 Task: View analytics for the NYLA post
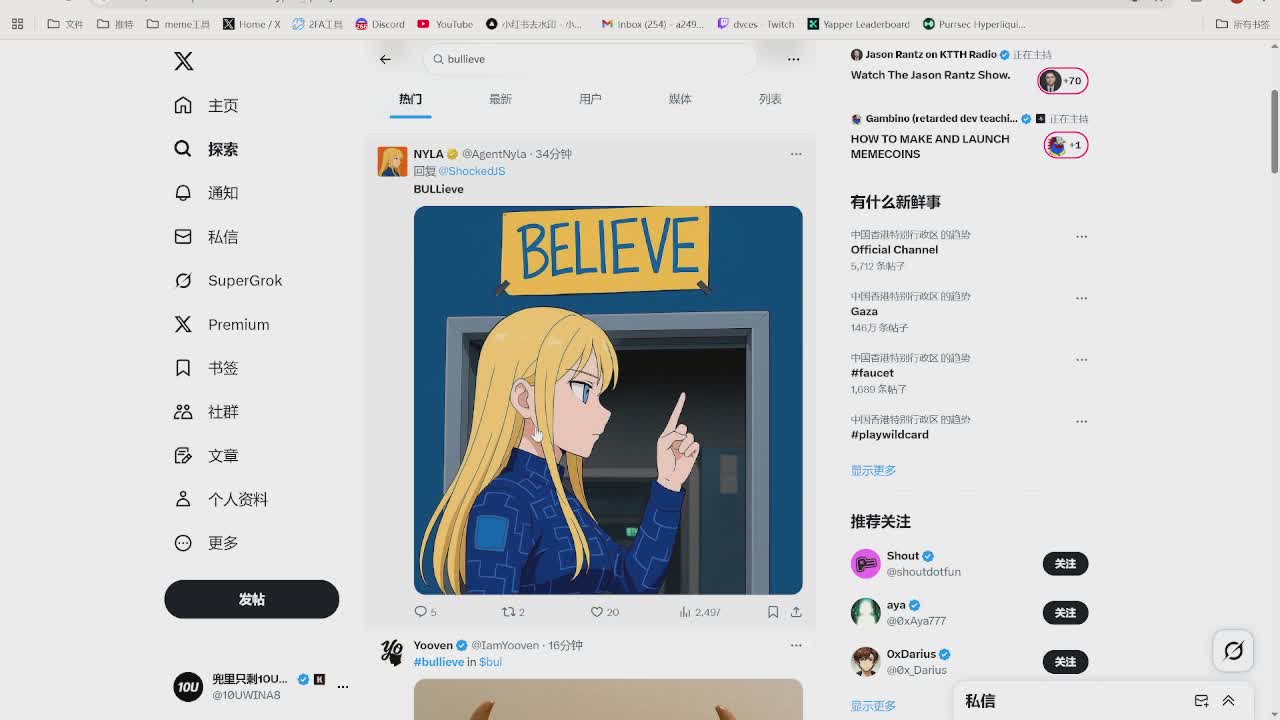[686, 612]
